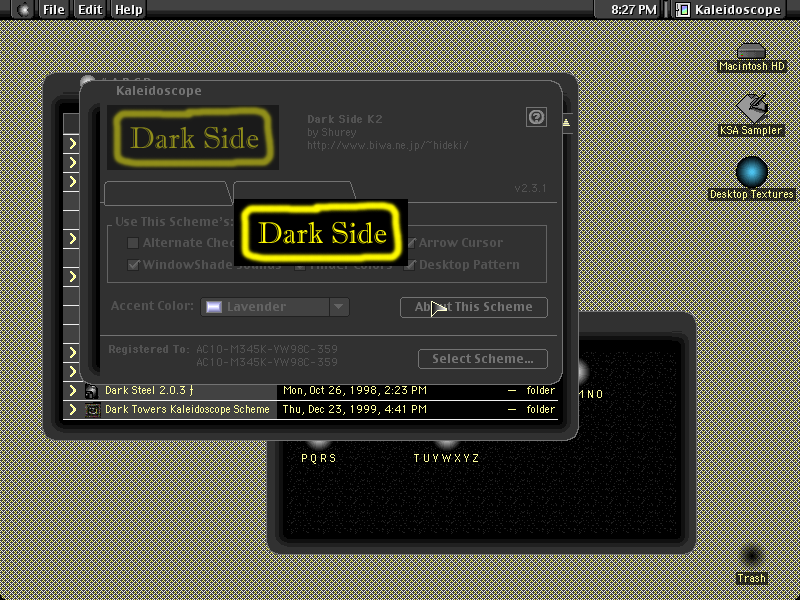Click the sort-order triangle in list window
The width and height of the screenshot is (800, 600).
(x=566, y=122)
